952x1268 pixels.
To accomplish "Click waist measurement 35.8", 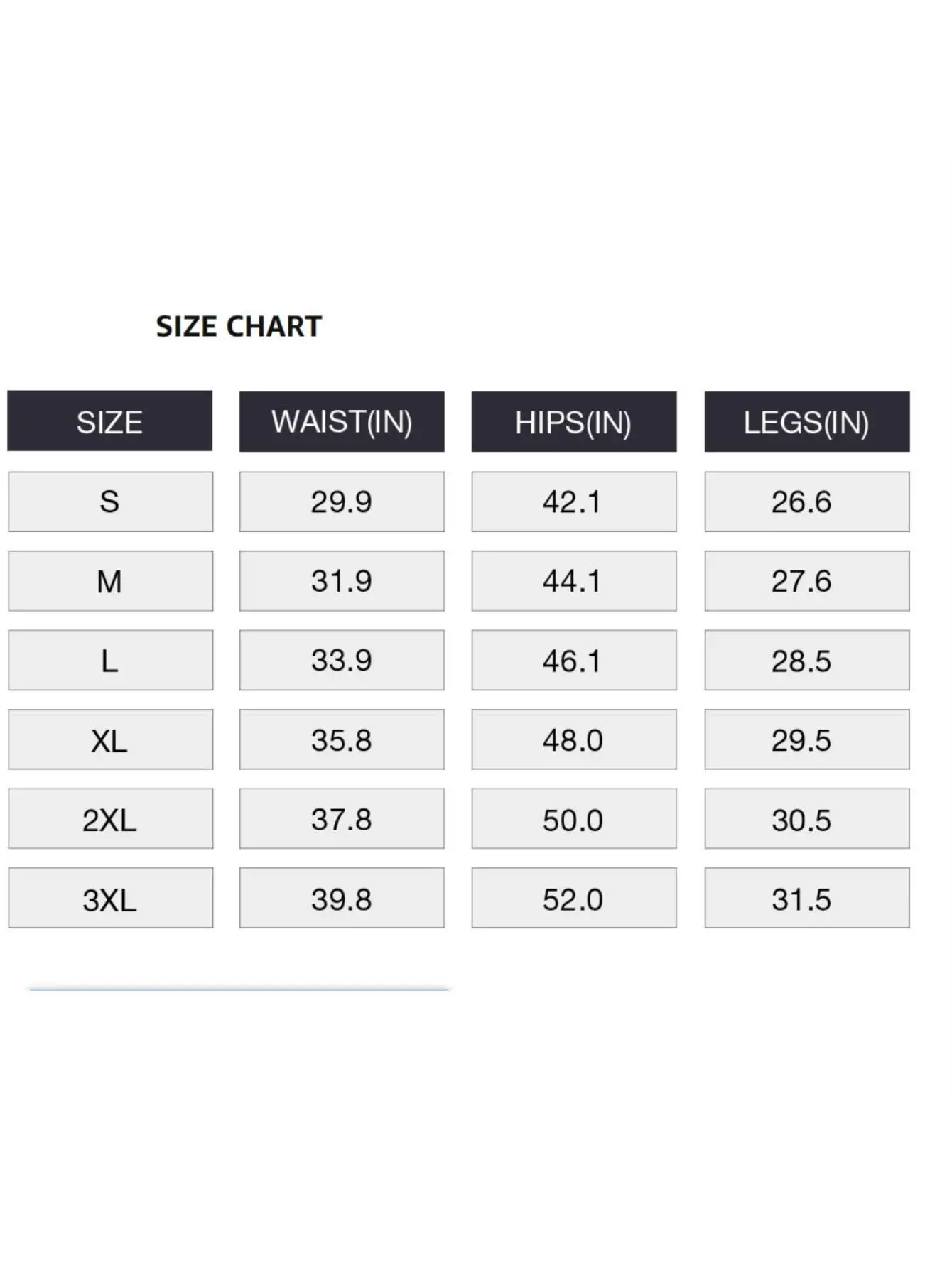I will (x=342, y=739).
